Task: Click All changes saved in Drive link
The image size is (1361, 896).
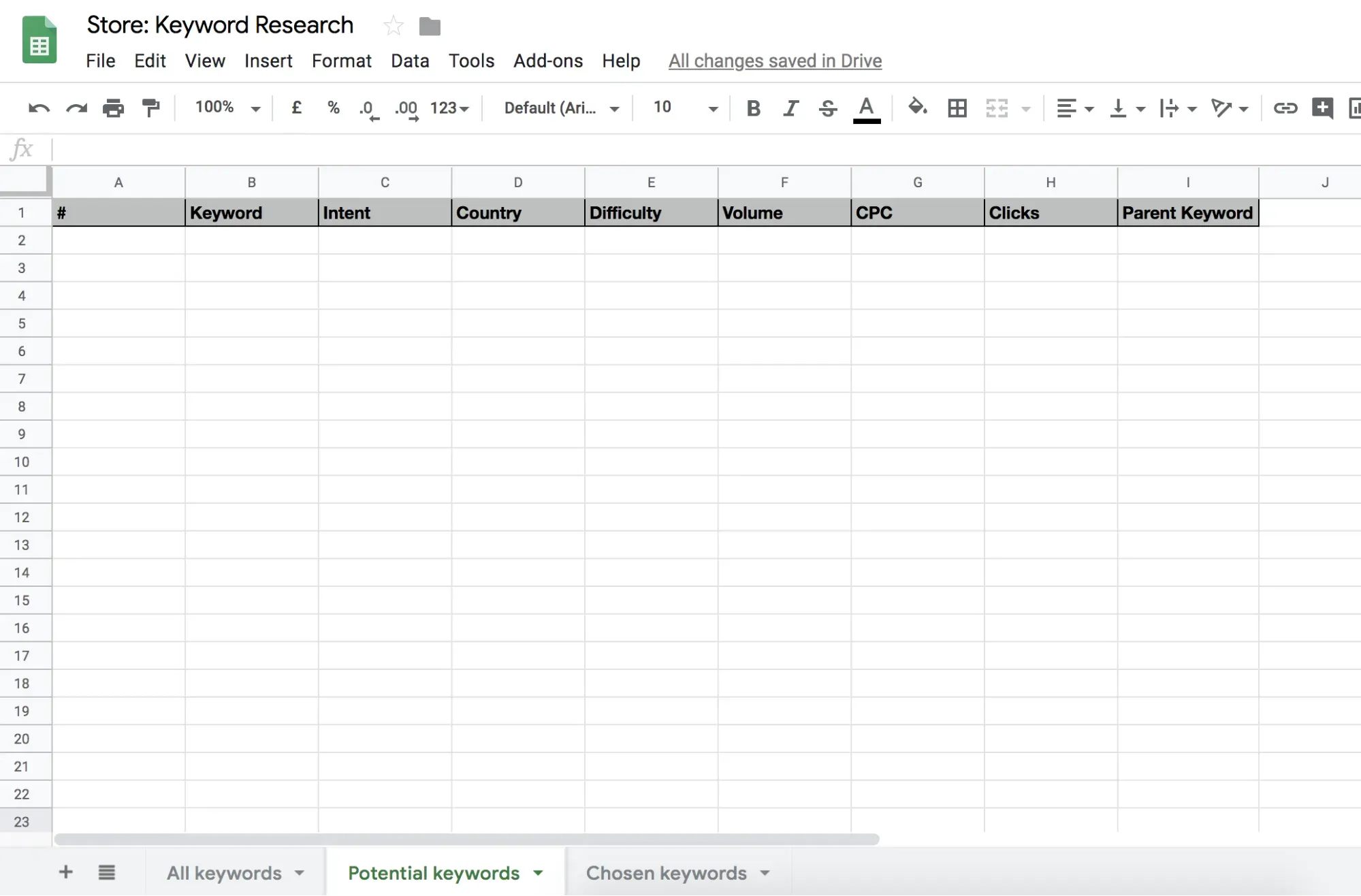Action: pyautogui.click(x=775, y=61)
